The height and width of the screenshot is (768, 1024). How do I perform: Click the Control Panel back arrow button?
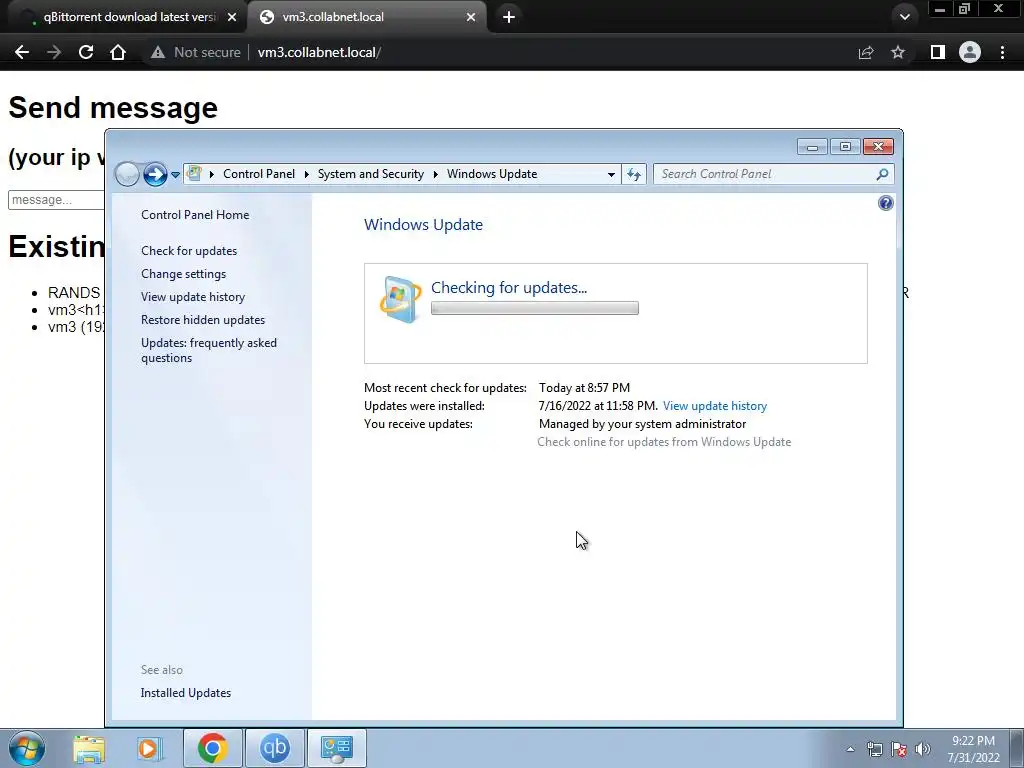click(x=127, y=174)
